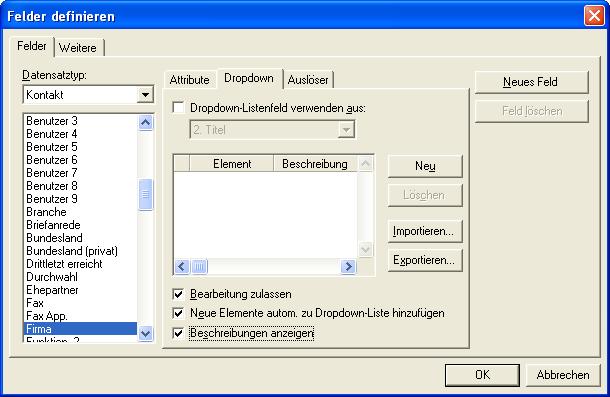Screen dimensions: 610x397
Task: Uncheck 'Beschreibungen anzeigen' checkbox
Action: point(178,333)
